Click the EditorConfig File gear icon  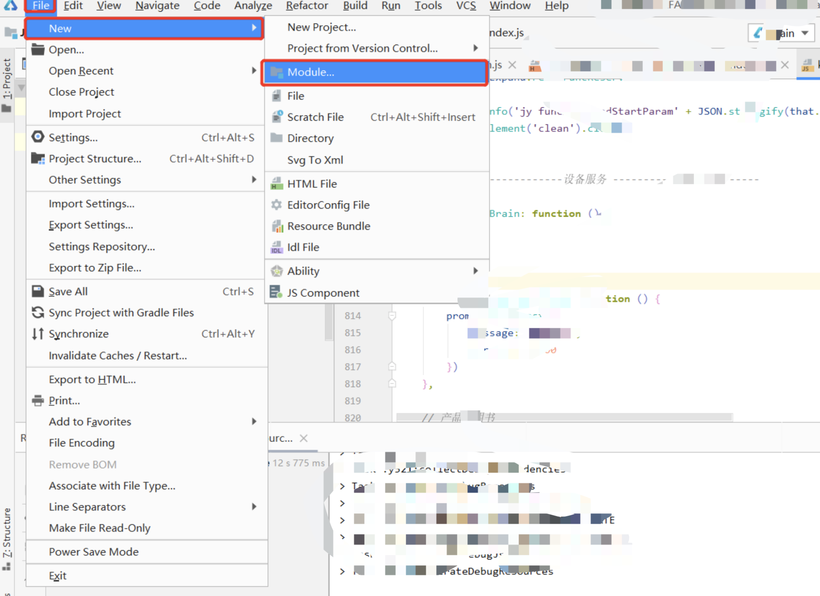tap(277, 205)
